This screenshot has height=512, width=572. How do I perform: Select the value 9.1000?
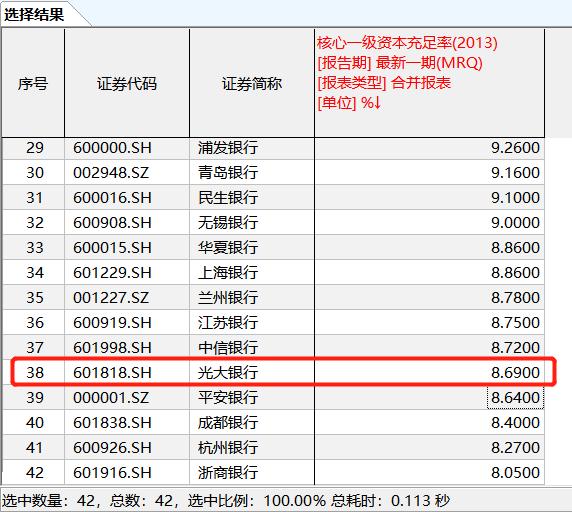[x=515, y=198]
